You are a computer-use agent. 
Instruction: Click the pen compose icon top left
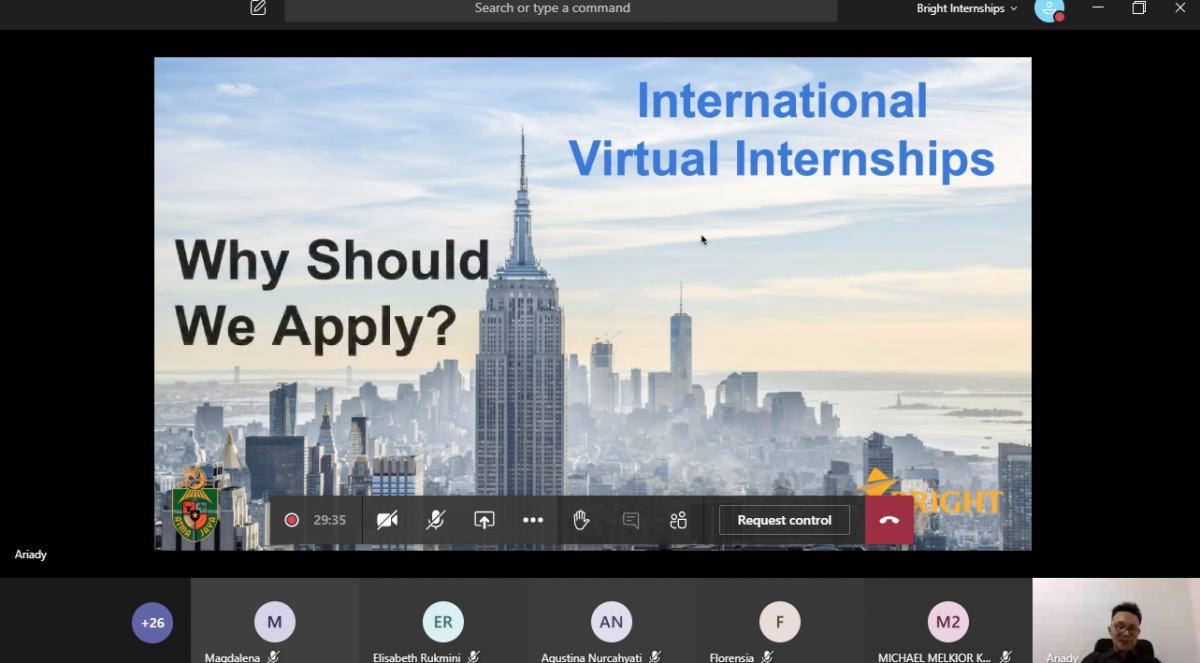[x=257, y=7]
